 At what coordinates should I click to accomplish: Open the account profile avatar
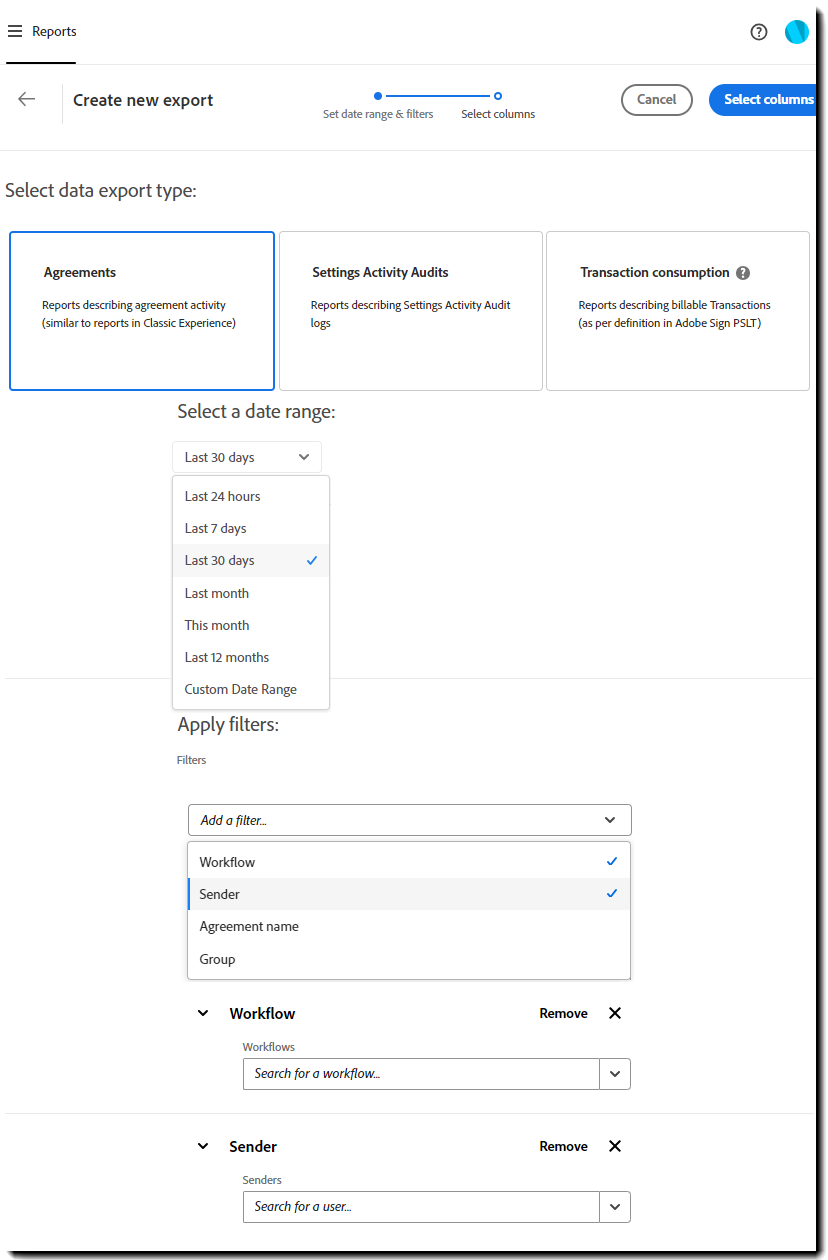(x=796, y=31)
